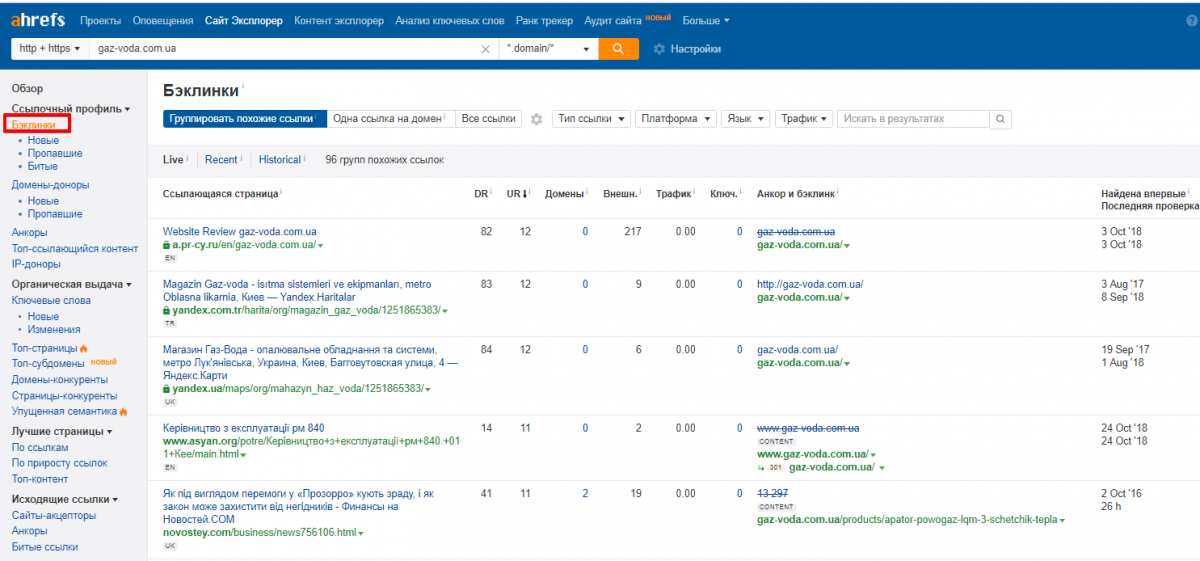Switch to the Historical tab
1200x561 pixels.
279,160
